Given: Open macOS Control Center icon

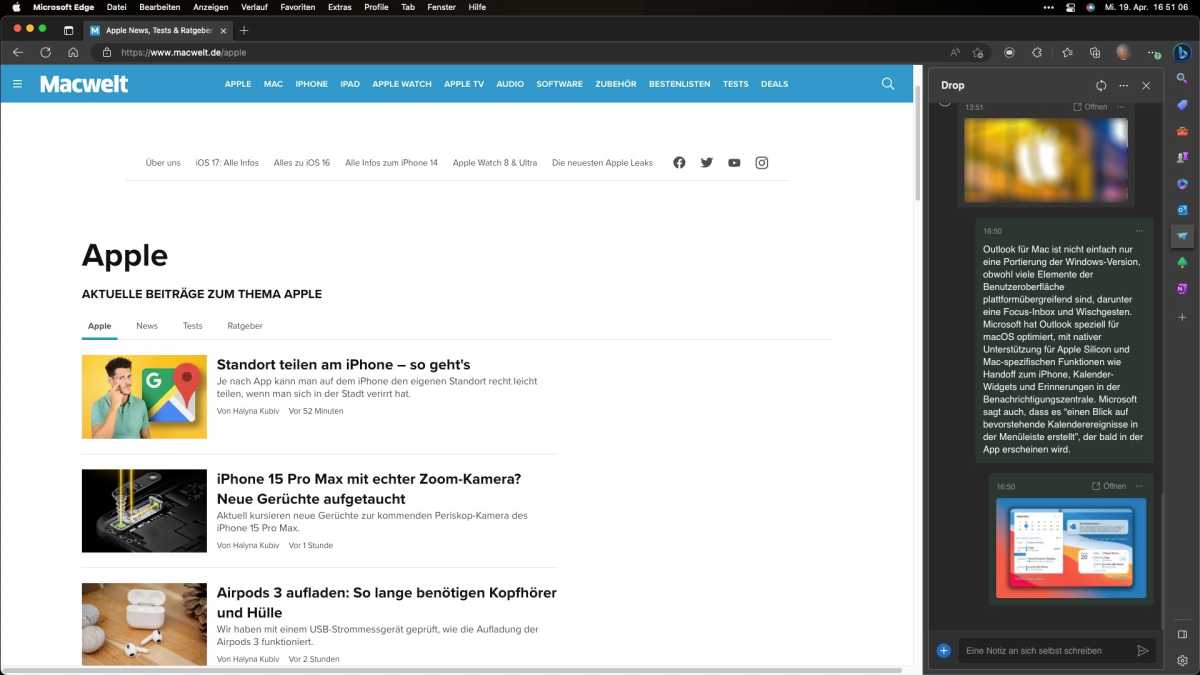Looking at the screenshot, I should click(1069, 7).
